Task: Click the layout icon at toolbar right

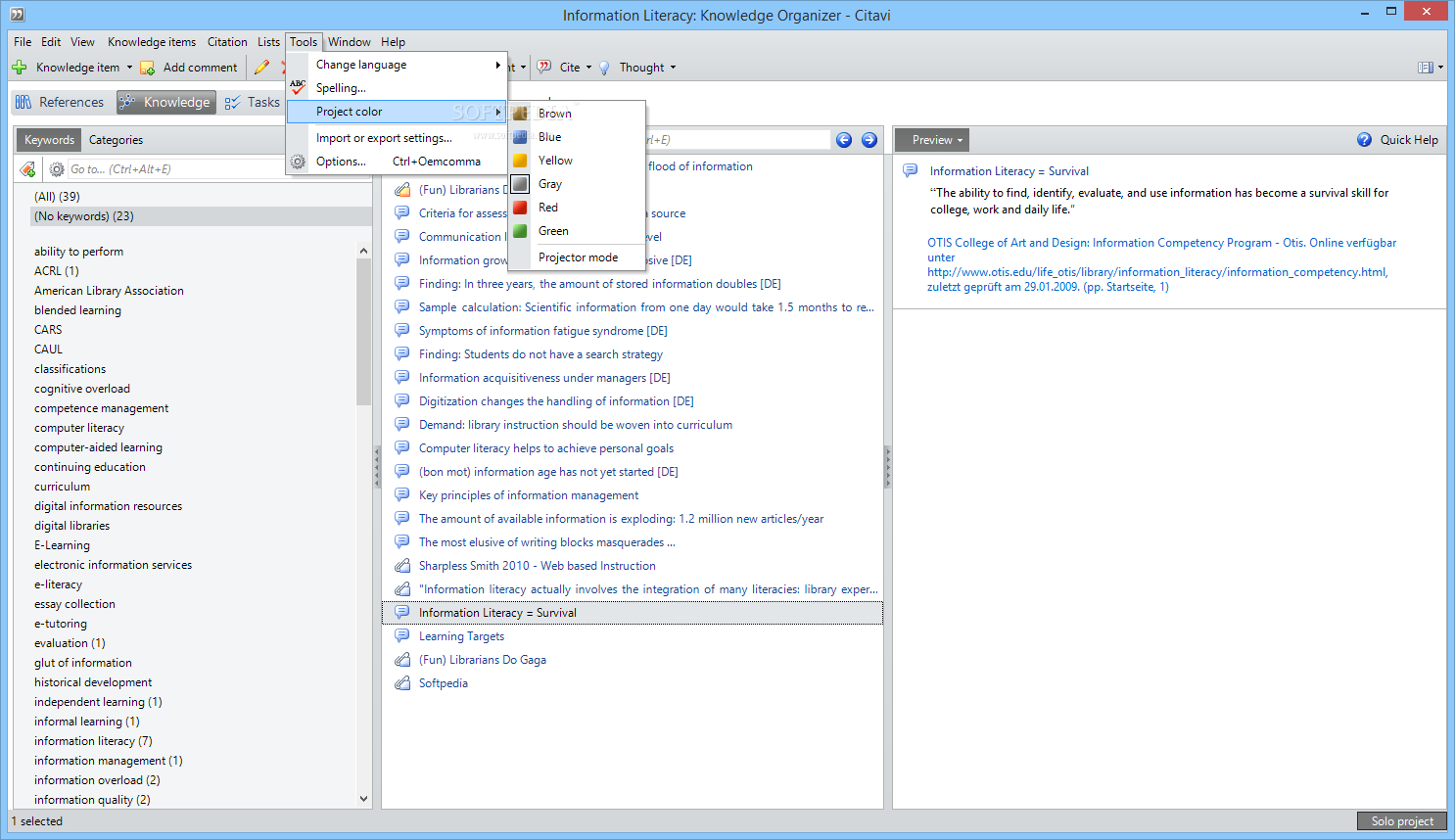Action: 1426,68
